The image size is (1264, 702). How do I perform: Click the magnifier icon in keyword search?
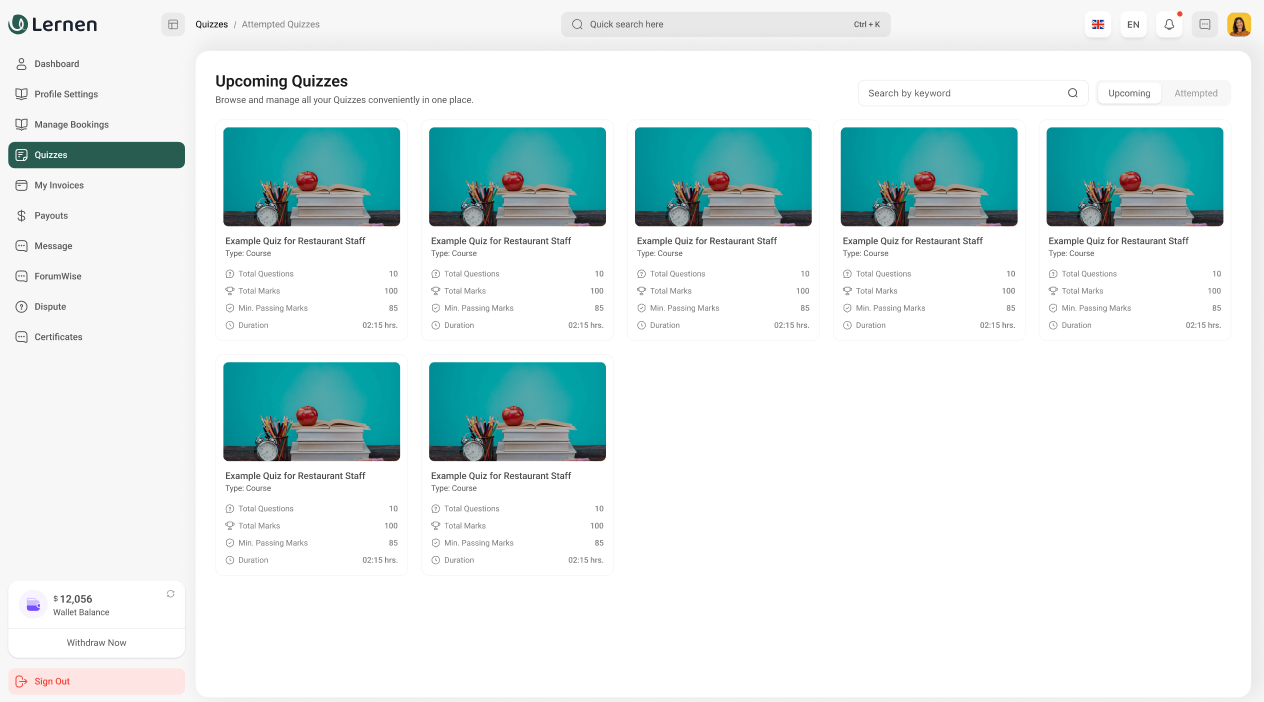tap(1072, 93)
